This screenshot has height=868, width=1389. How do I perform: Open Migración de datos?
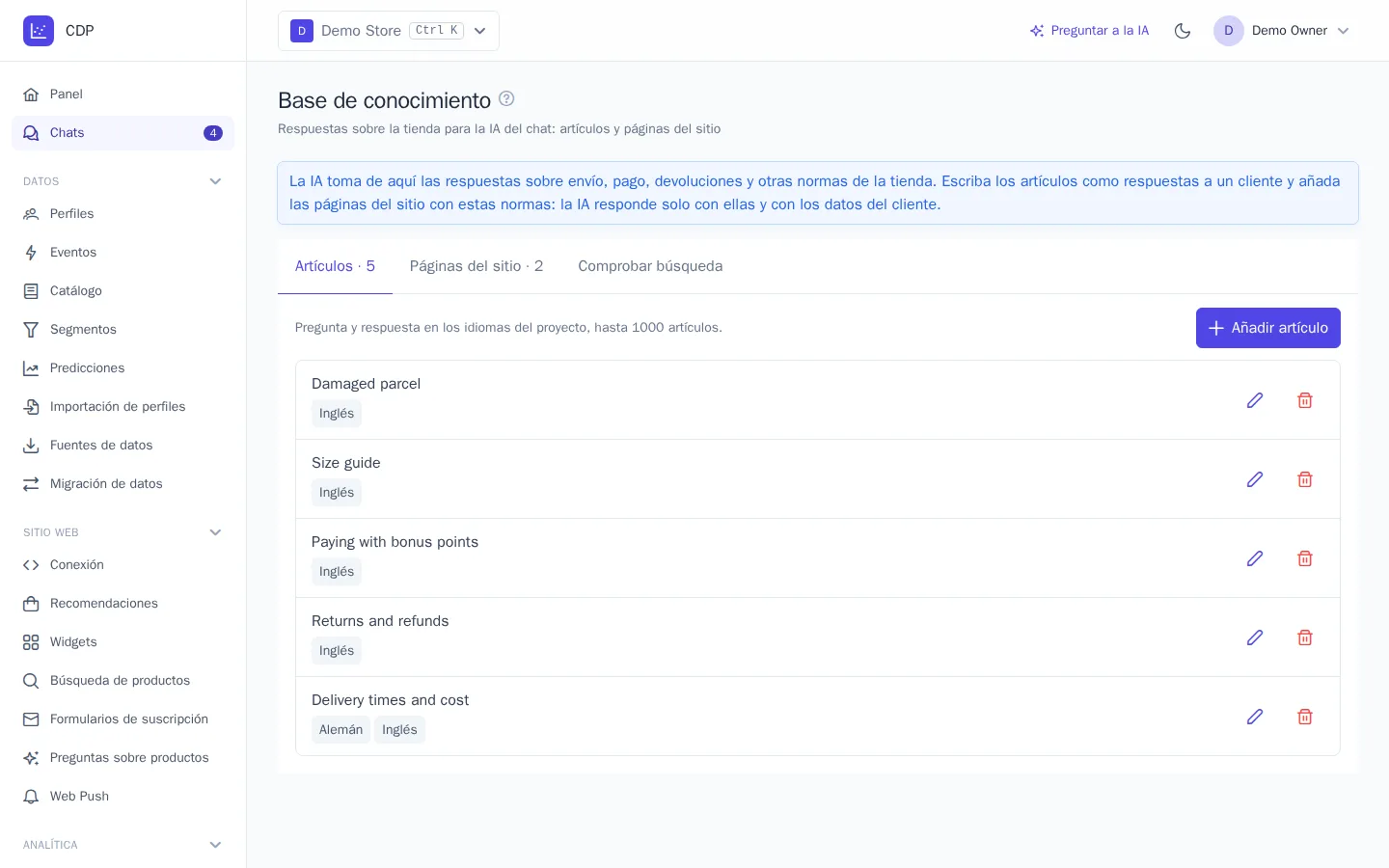tap(123, 484)
